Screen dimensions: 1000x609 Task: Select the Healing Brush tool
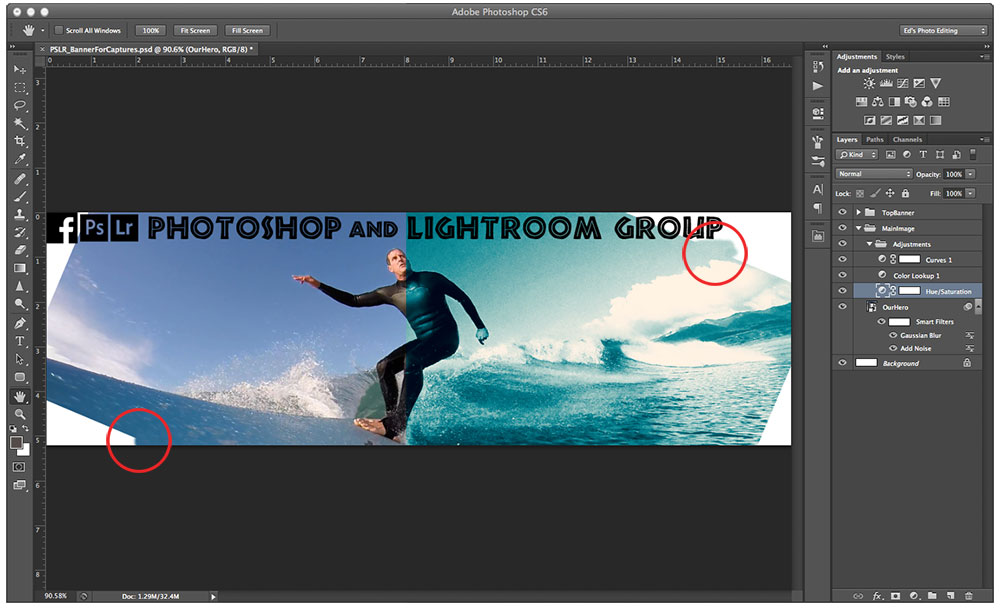coord(20,179)
